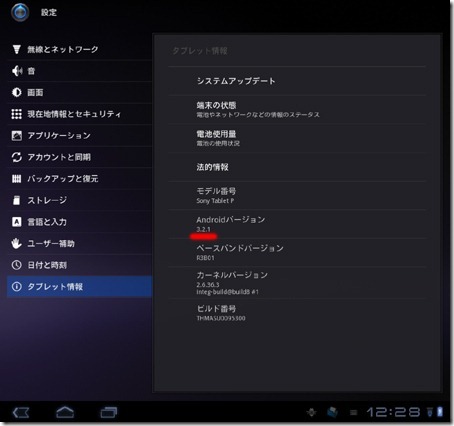Tap ビルド番号 row
The width and height of the screenshot is (454, 426).
pos(297,313)
